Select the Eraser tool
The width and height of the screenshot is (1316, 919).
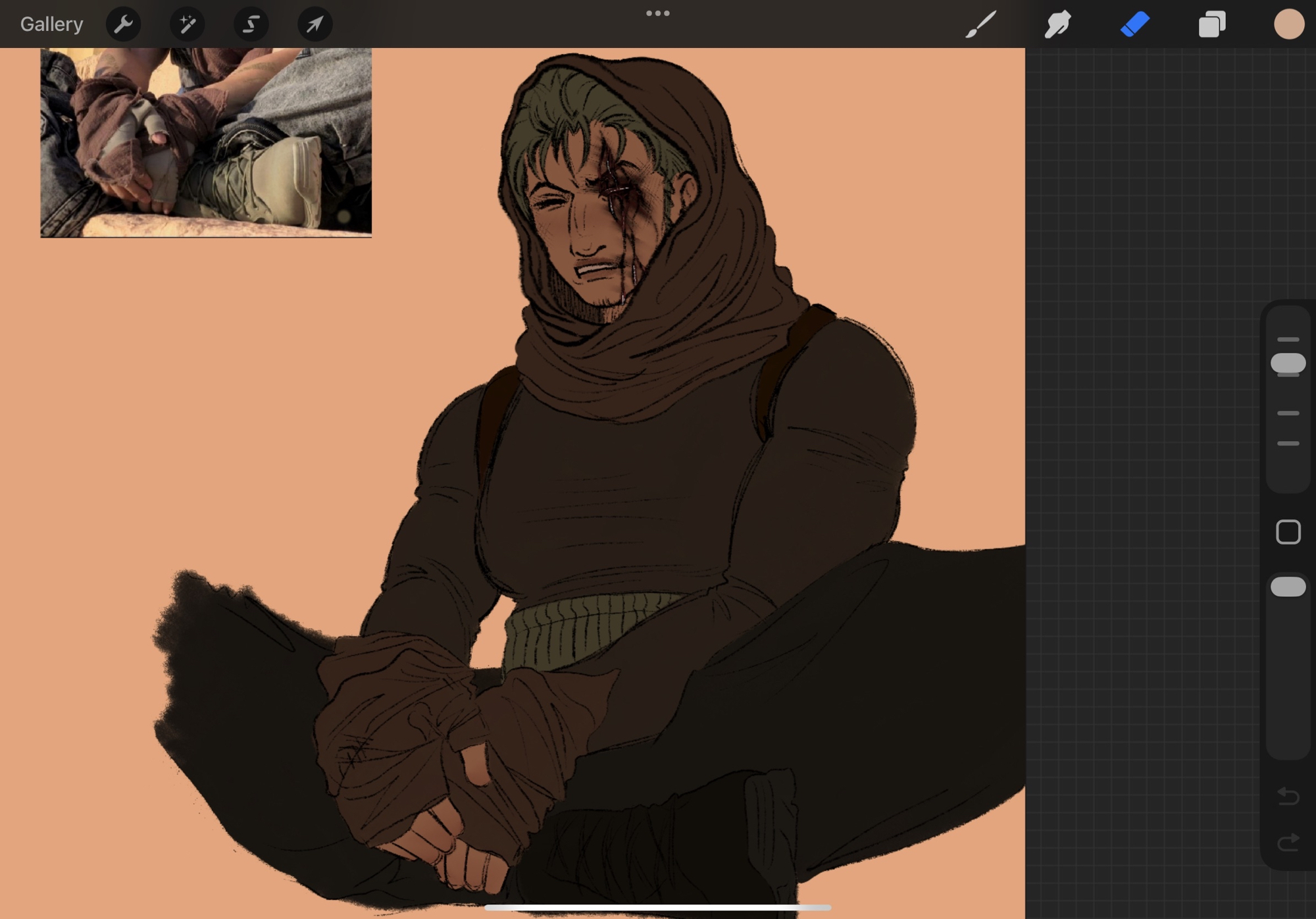(x=1135, y=24)
